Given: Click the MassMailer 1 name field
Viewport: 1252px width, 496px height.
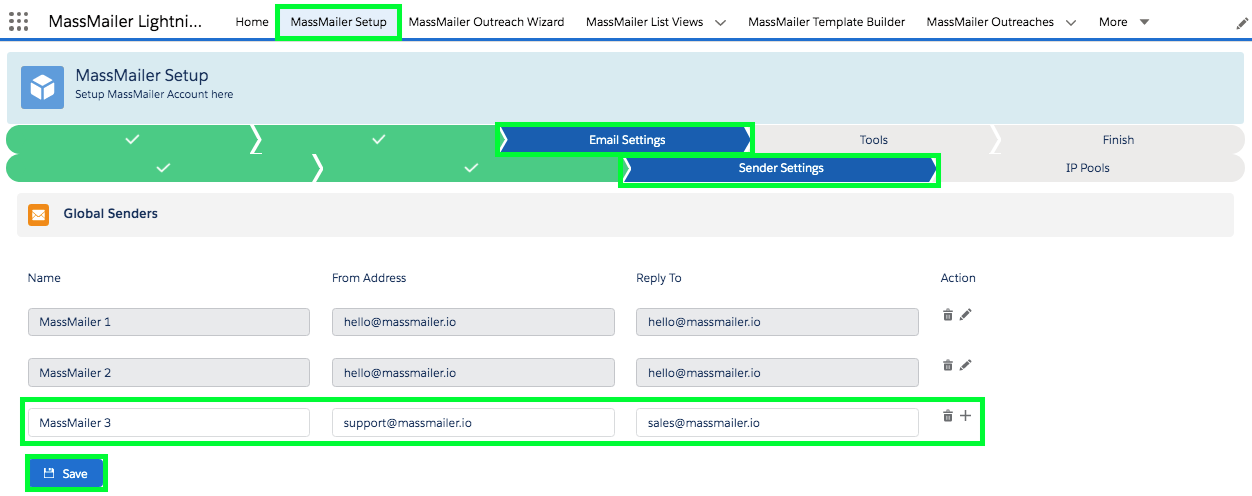Looking at the screenshot, I should (169, 322).
